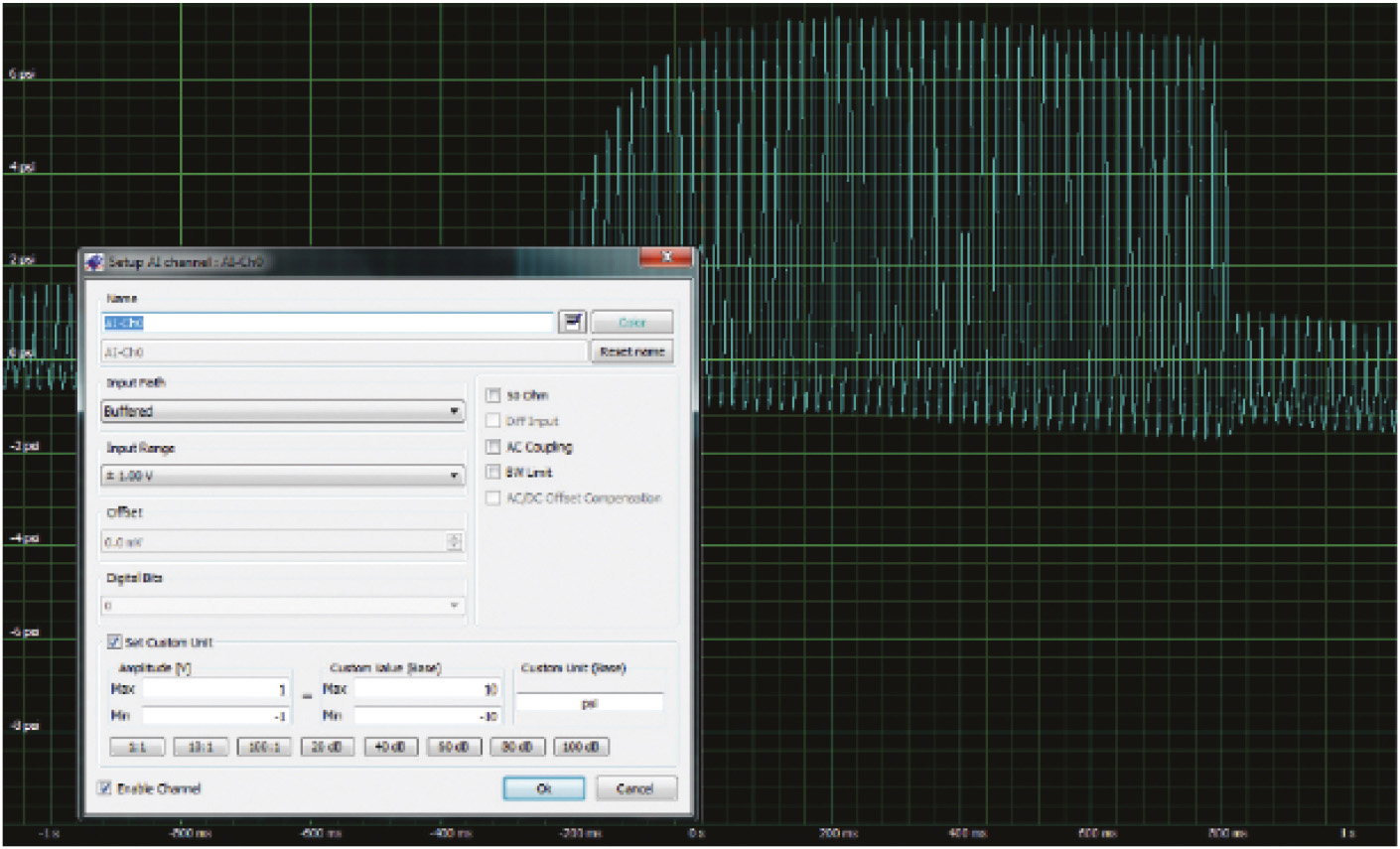This screenshot has height=849, width=1400.
Task: Uncheck Set Custom Unit checkbox
Action: coord(114,642)
